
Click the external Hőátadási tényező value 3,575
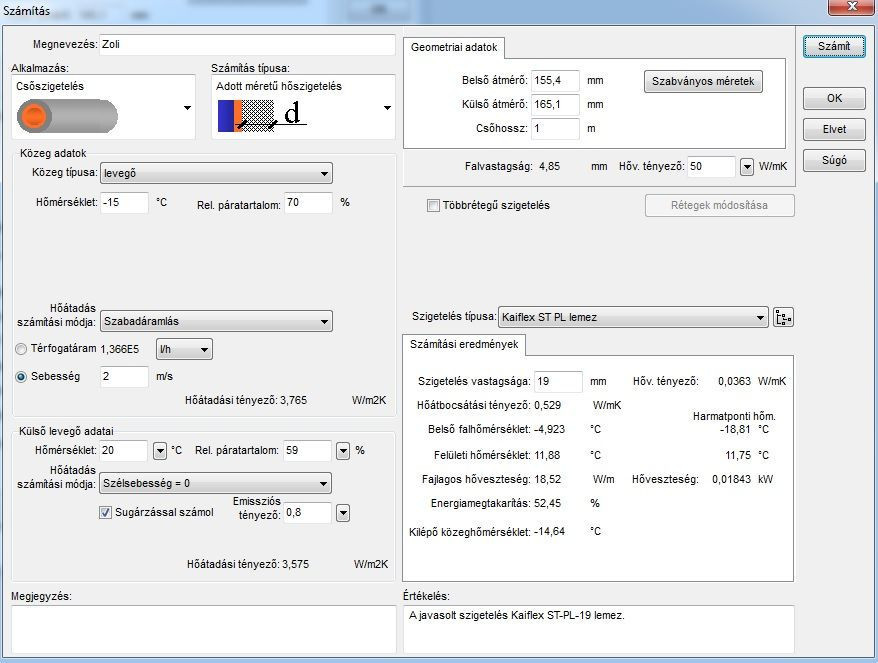pos(296,564)
